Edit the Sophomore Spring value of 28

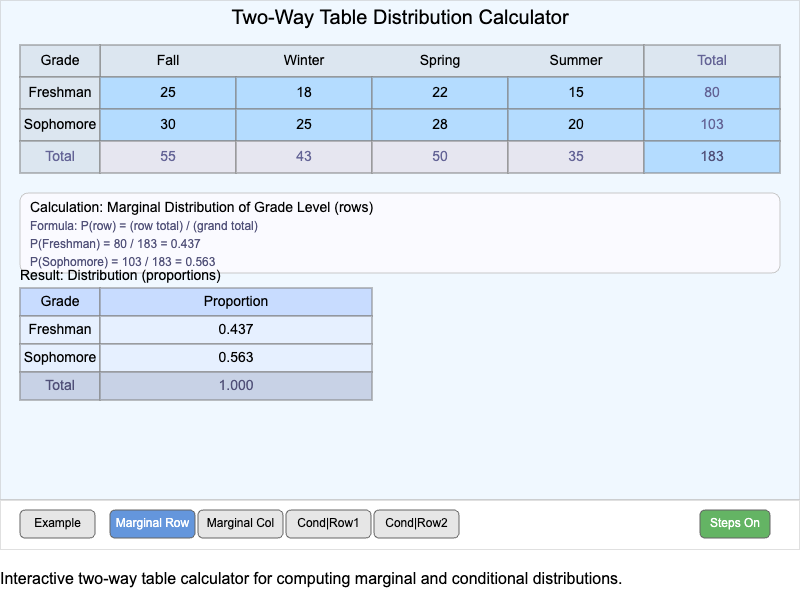[440, 124]
